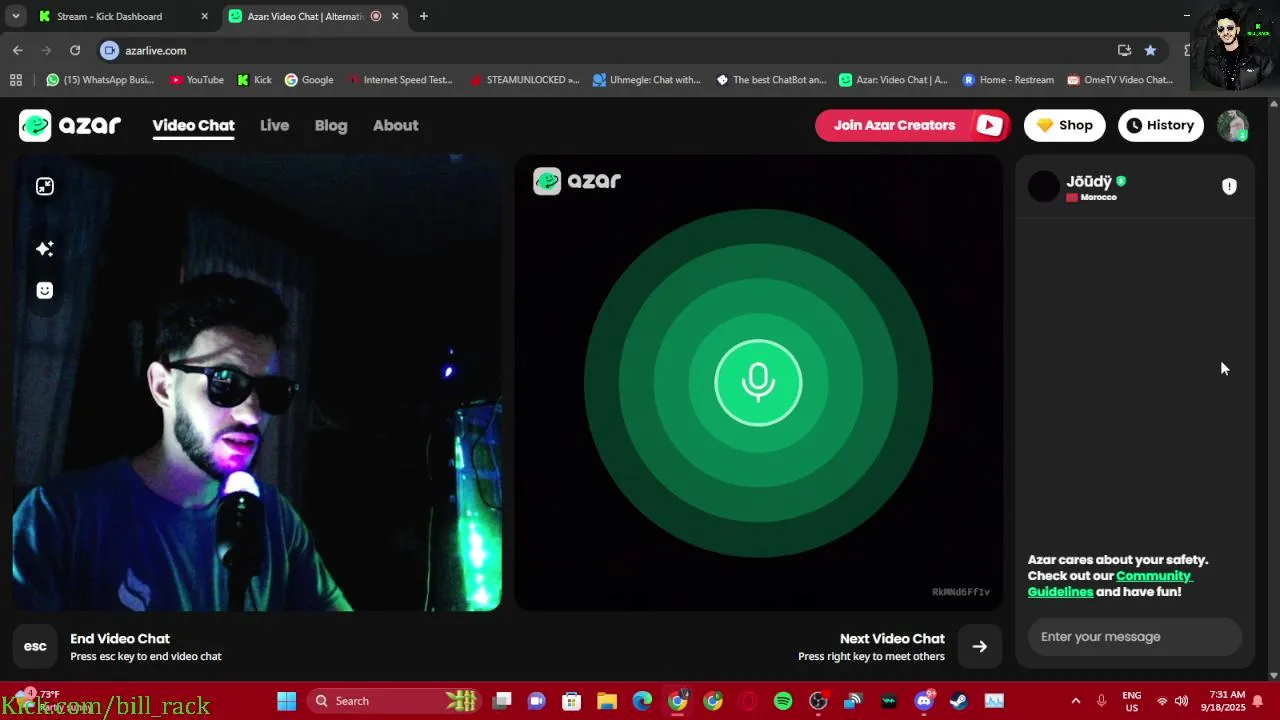Reload the page

(75, 50)
